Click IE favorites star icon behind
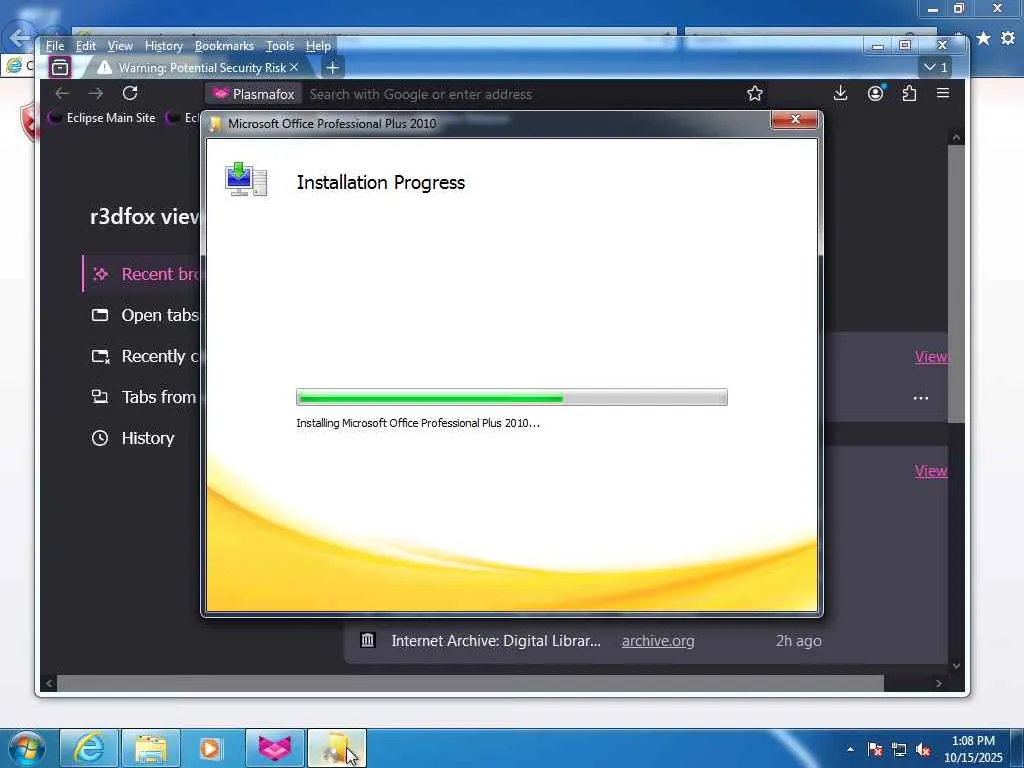Viewport: 1024px width, 768px height. click(984, 39)
